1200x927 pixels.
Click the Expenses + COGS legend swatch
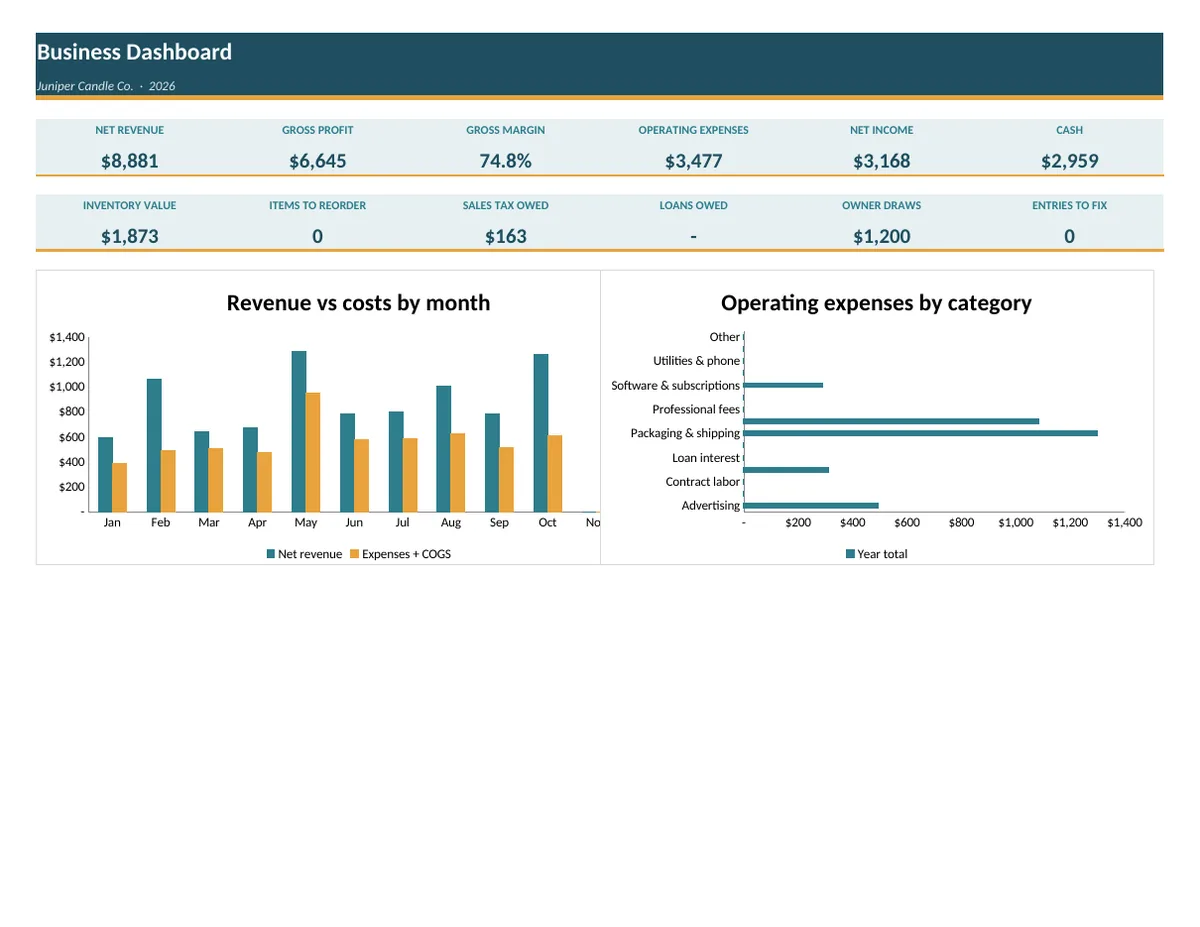pyautogui.click(x=354, y=554)
